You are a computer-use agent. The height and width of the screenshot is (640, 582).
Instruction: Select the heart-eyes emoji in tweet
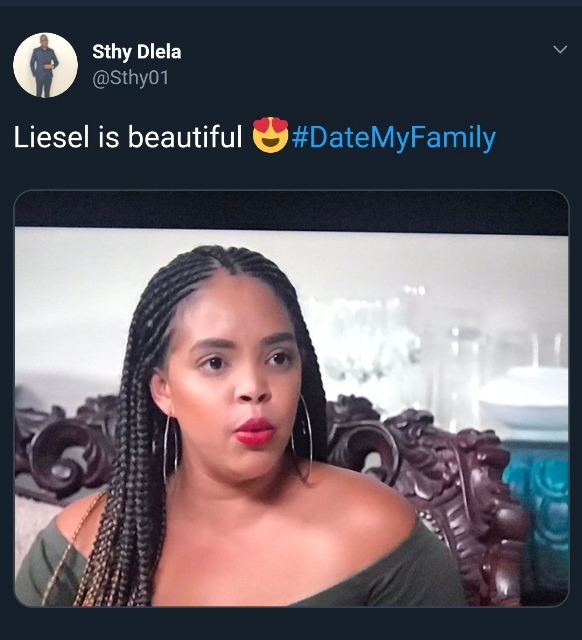coord(270,135)
